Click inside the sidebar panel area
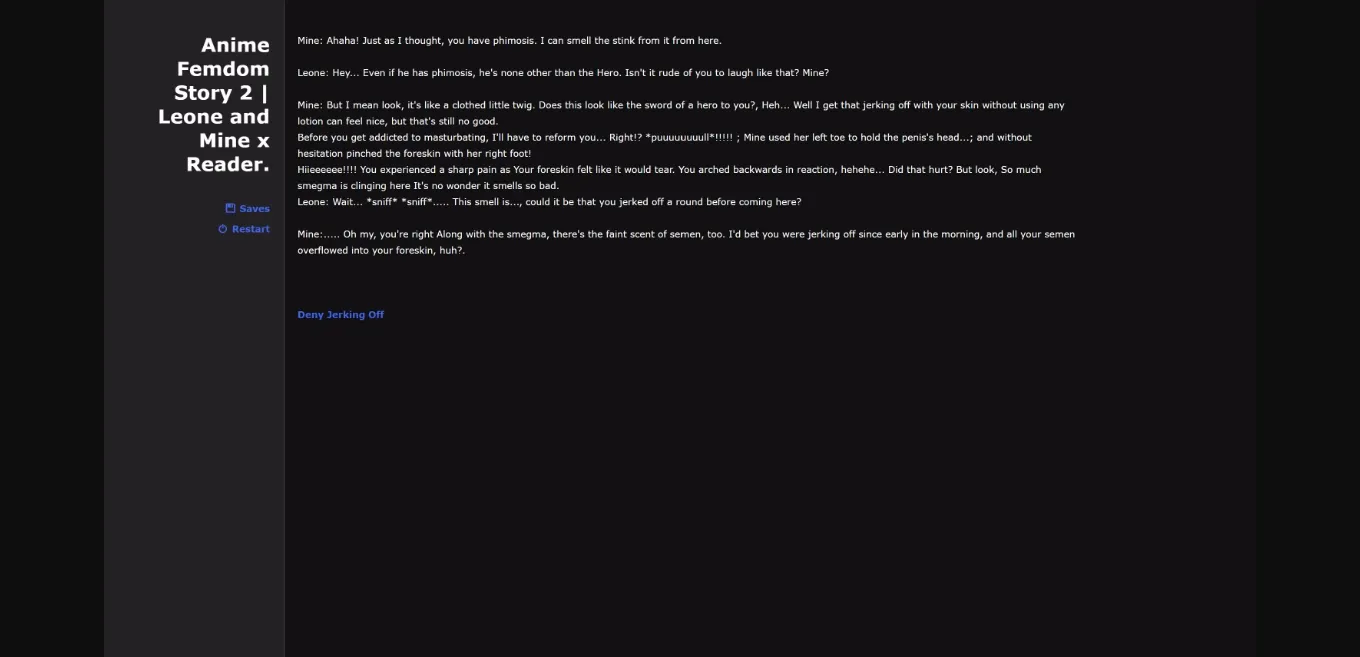This screenshot has height=657, width=1360. point(190,450)
